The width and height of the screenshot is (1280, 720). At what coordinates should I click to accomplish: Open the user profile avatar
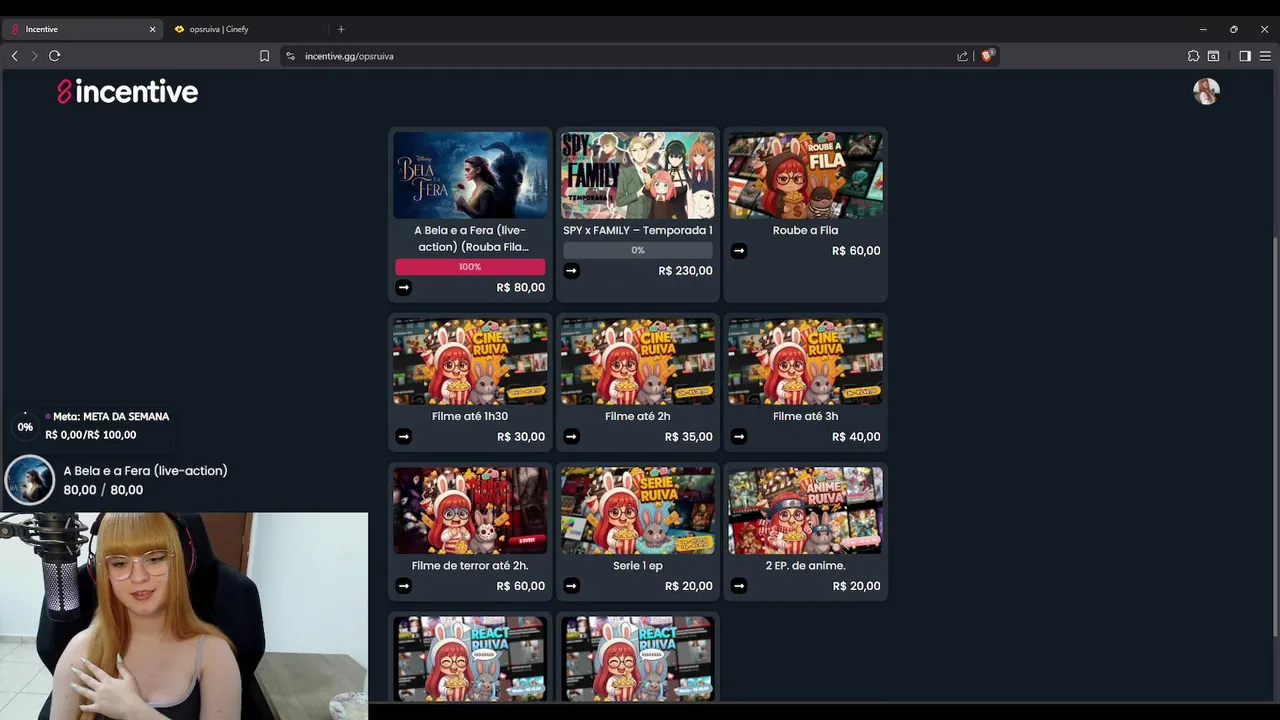tap(1206, 91)
